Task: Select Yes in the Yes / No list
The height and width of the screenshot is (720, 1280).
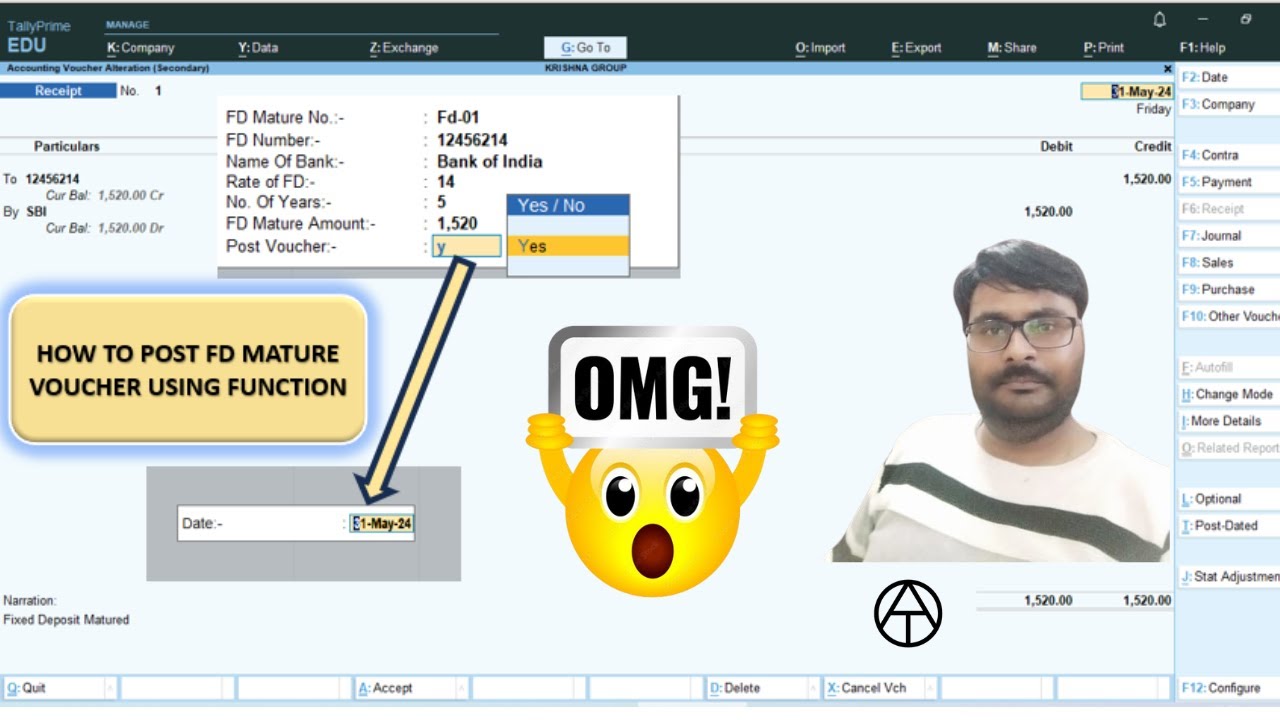Action: coord(568,246)
